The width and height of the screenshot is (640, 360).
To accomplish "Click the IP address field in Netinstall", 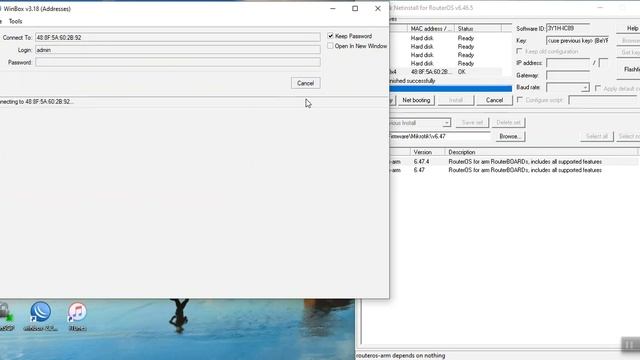I will (x=568, y=63).
